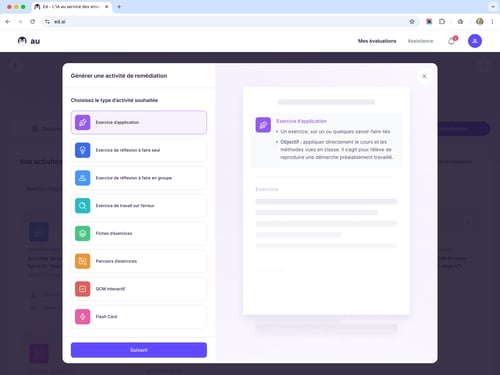This screenshot has width=500, height=375.
Task: Bookmark this page with the star icon
Action: pos(412,22)
